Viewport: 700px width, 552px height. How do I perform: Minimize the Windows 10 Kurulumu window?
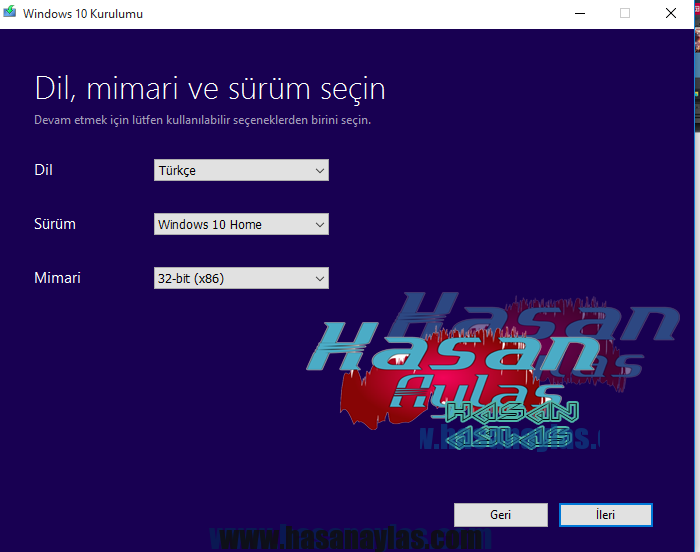coord(580,13)
